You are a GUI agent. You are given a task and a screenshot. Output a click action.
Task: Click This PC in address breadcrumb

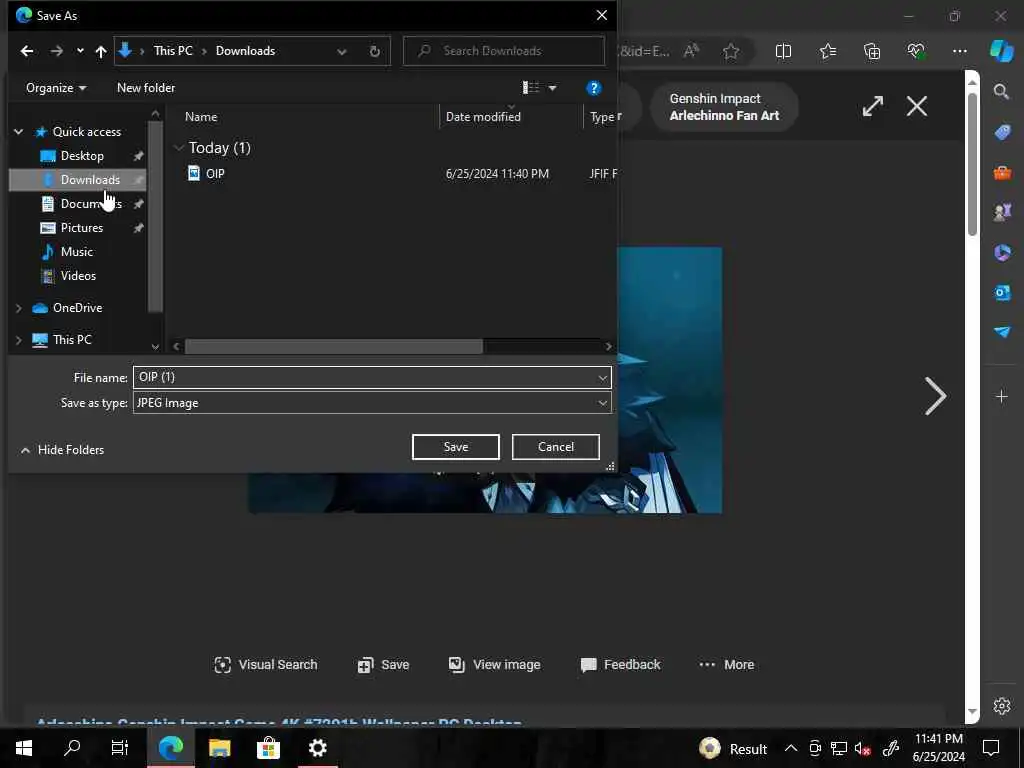click(x=173, y=51)
